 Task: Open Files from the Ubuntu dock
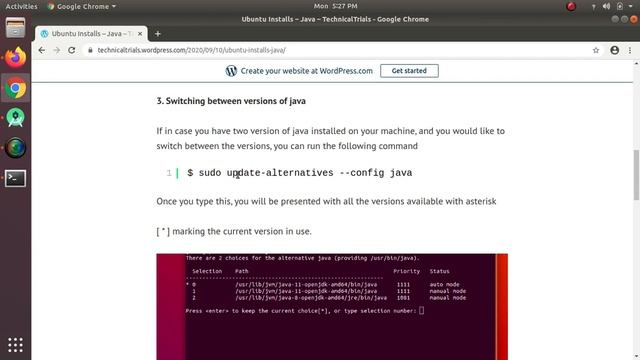click(16, 28)
